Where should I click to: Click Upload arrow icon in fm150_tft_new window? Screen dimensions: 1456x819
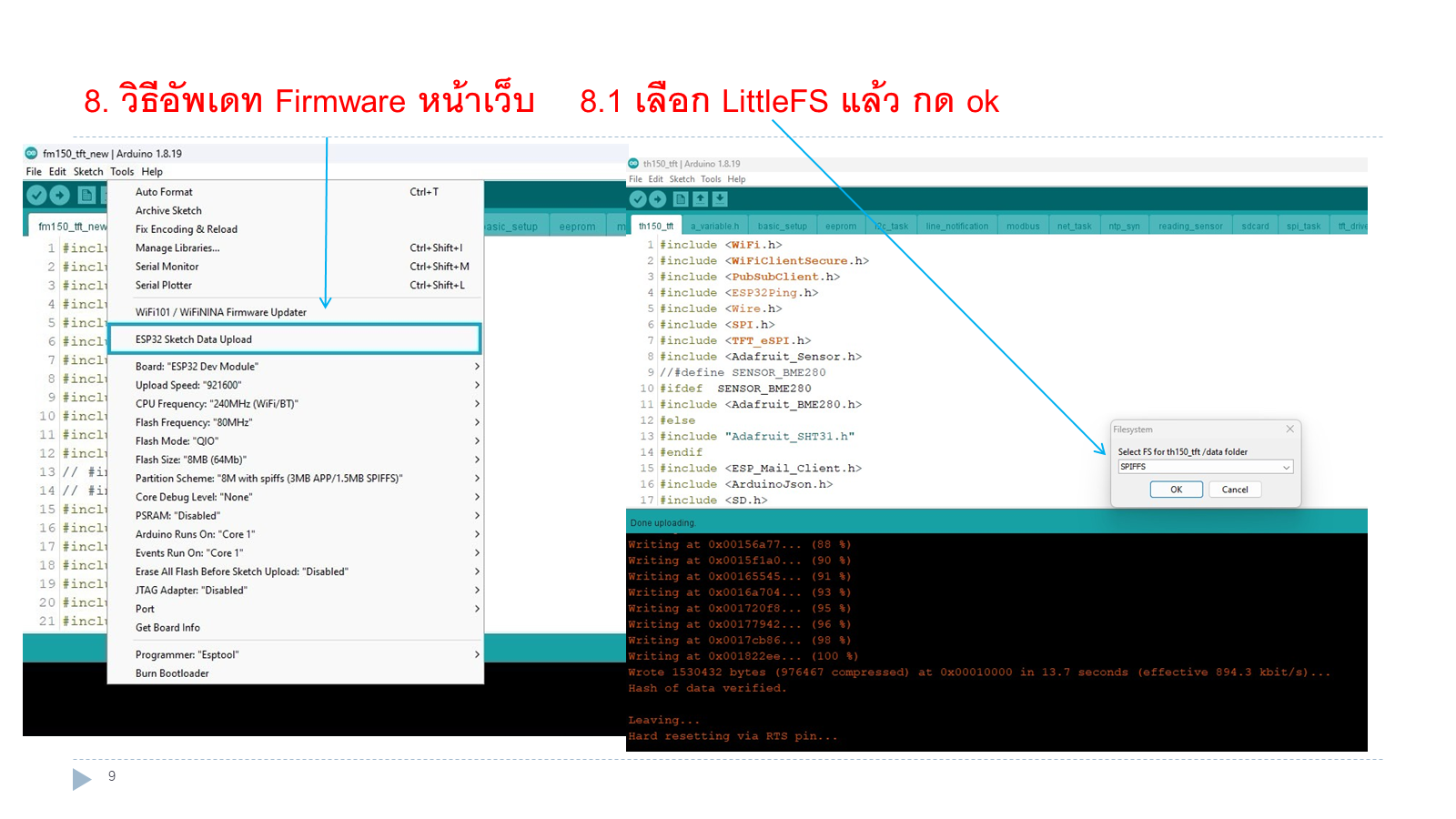point(60,195)
